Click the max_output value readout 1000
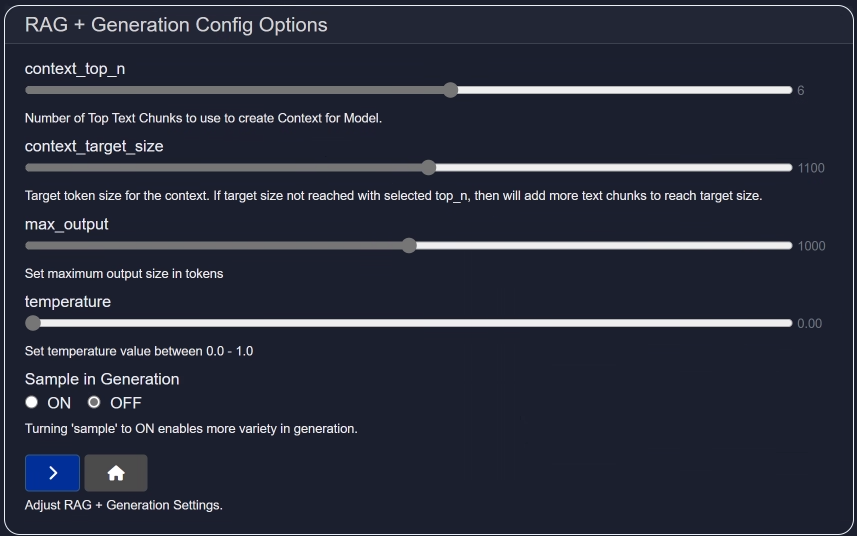Screen dimensions: 857x536 click(811, 246)
